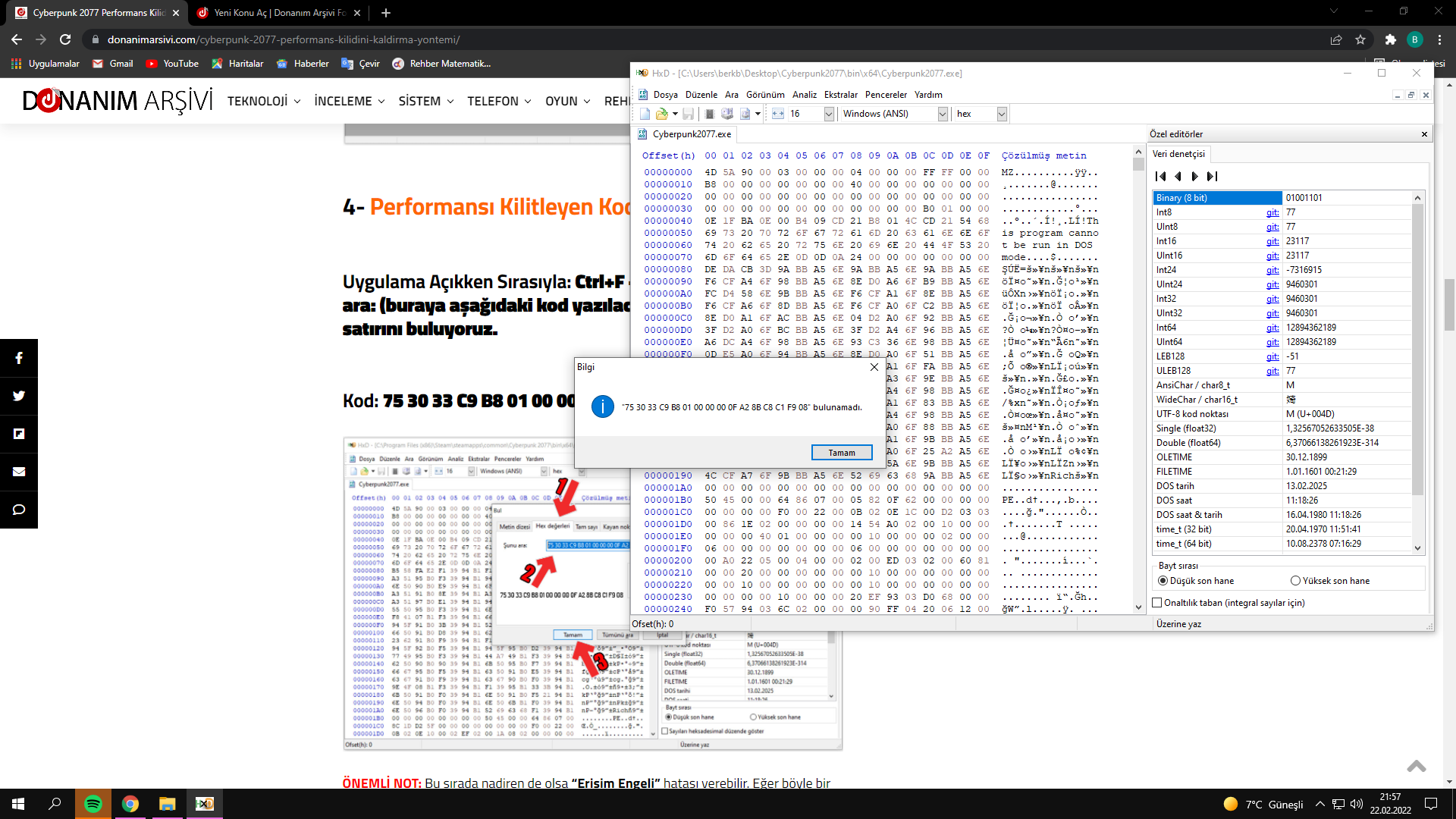Click the open file folder icon

(662, 114)
